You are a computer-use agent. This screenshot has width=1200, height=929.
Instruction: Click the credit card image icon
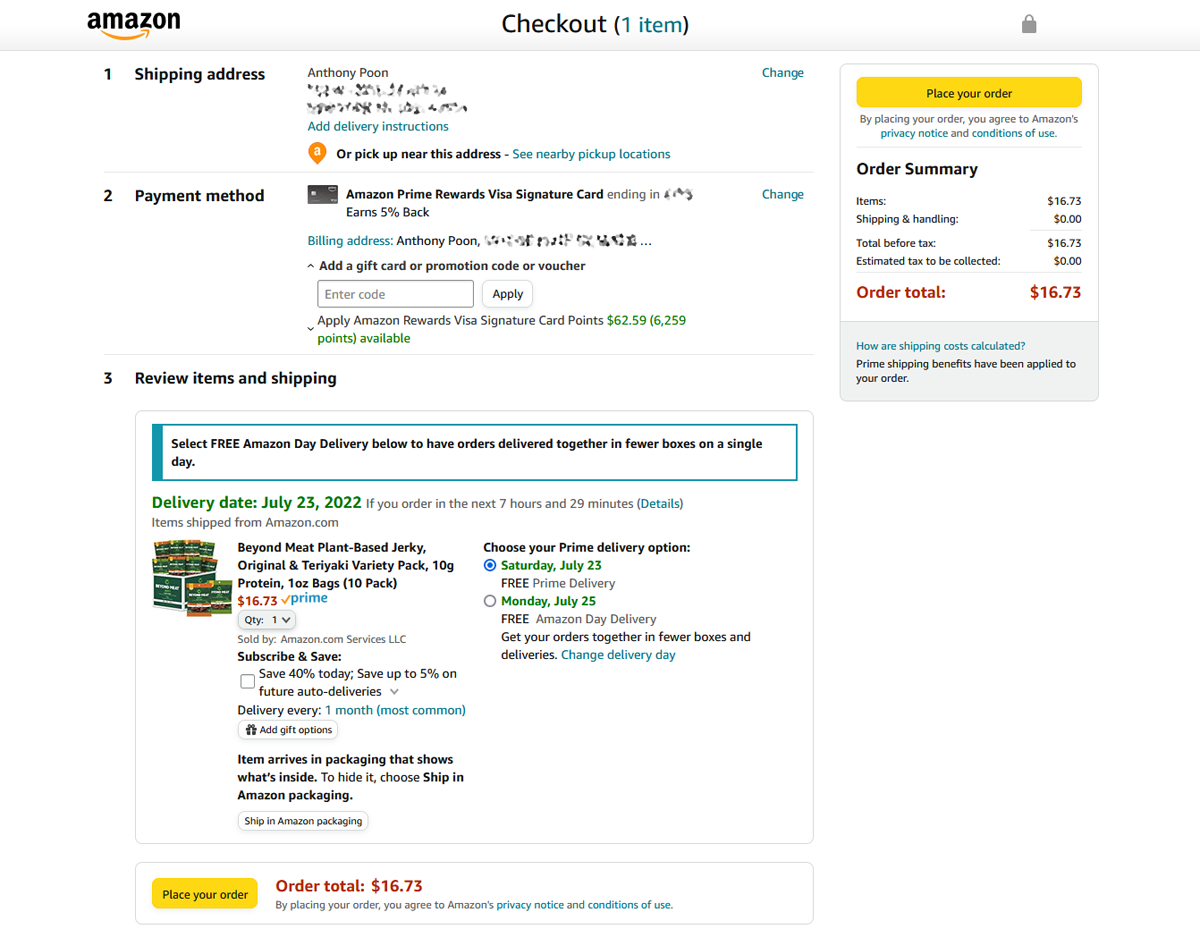pyautogui.click(x=318, y=195)
